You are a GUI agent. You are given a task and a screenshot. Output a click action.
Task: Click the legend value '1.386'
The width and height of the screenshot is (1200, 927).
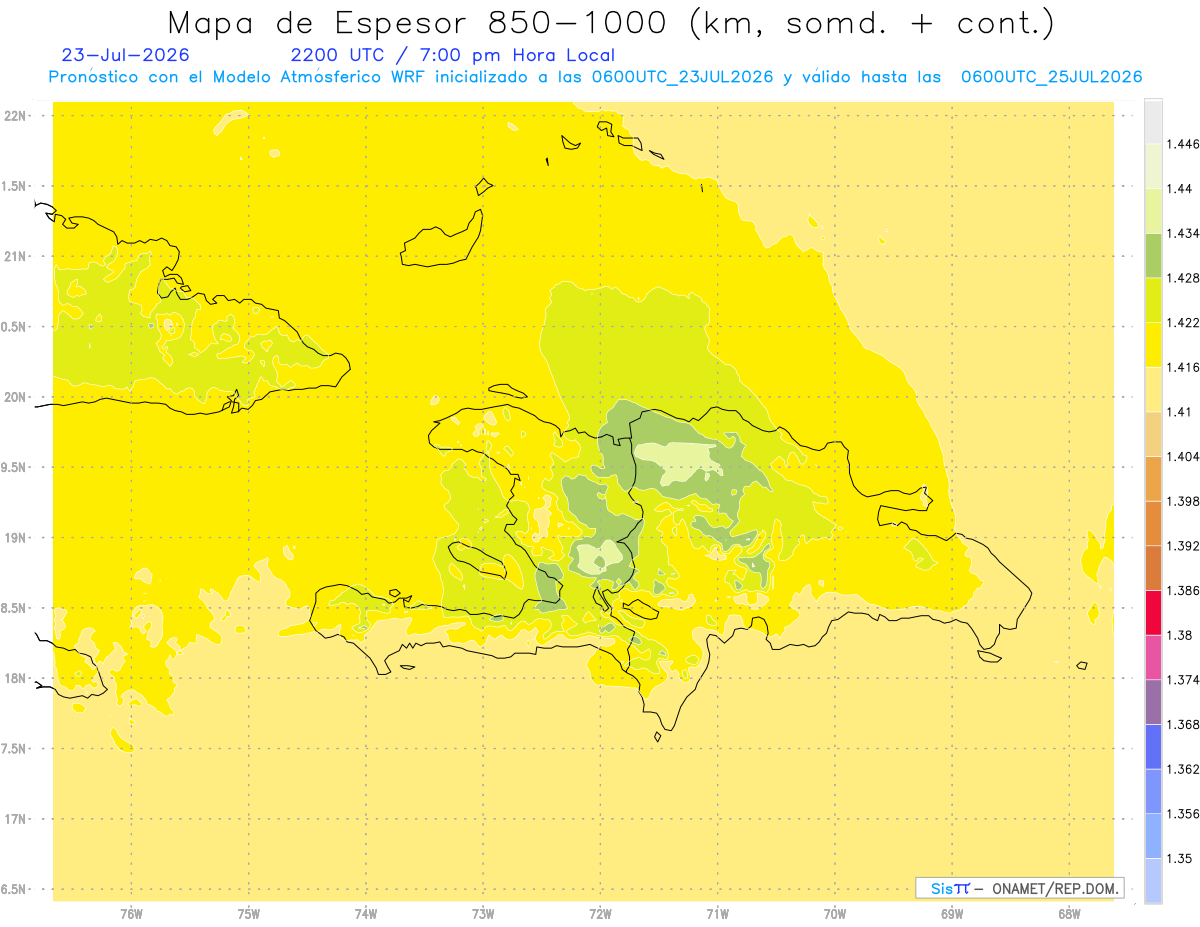pyautogui.click(x=1182, y=591)
